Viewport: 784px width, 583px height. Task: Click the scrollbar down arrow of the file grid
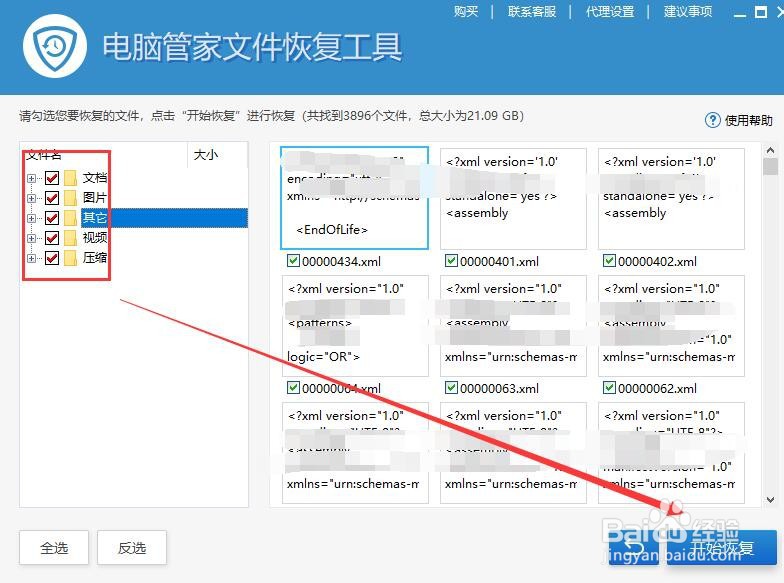coord(770,500)
